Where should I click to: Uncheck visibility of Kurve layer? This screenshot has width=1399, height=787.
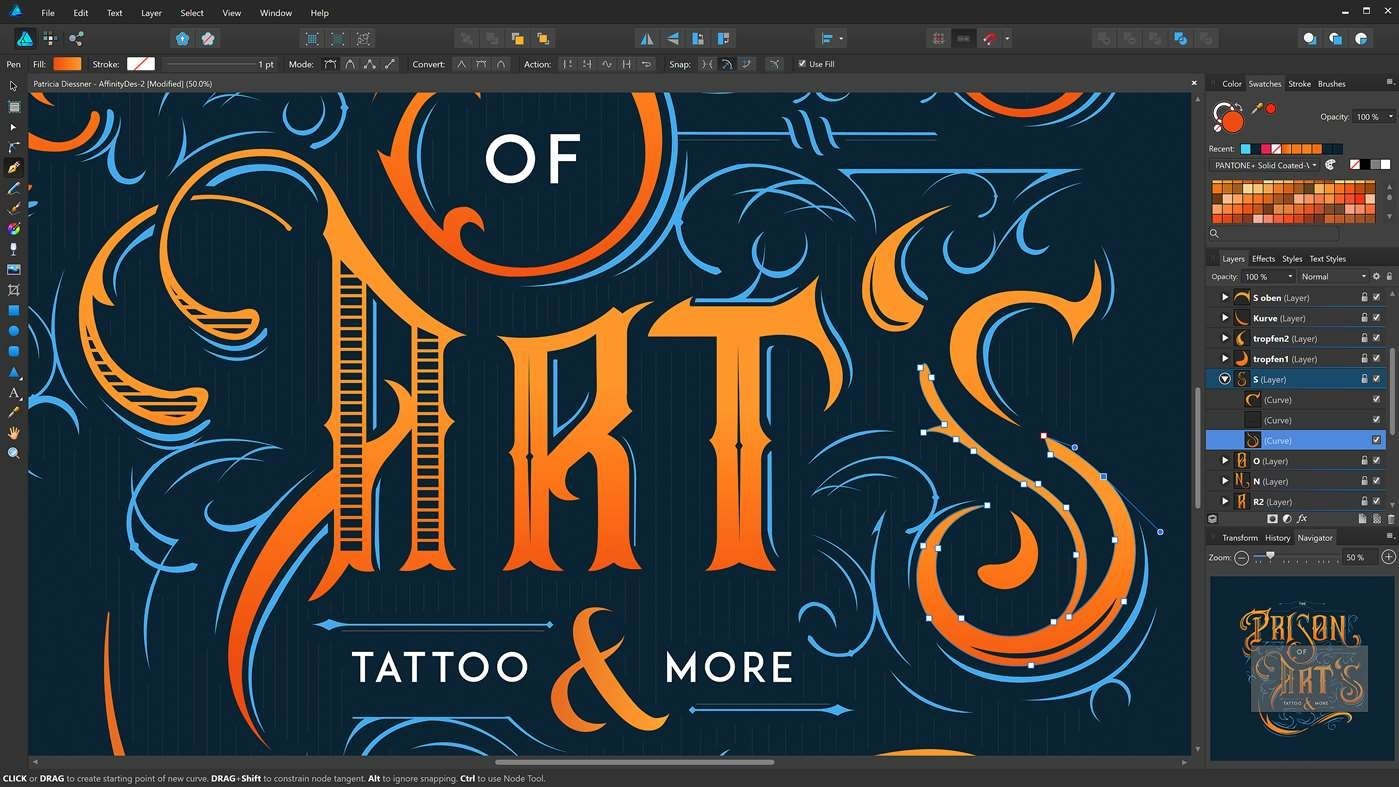click(x=1376, y=318)
